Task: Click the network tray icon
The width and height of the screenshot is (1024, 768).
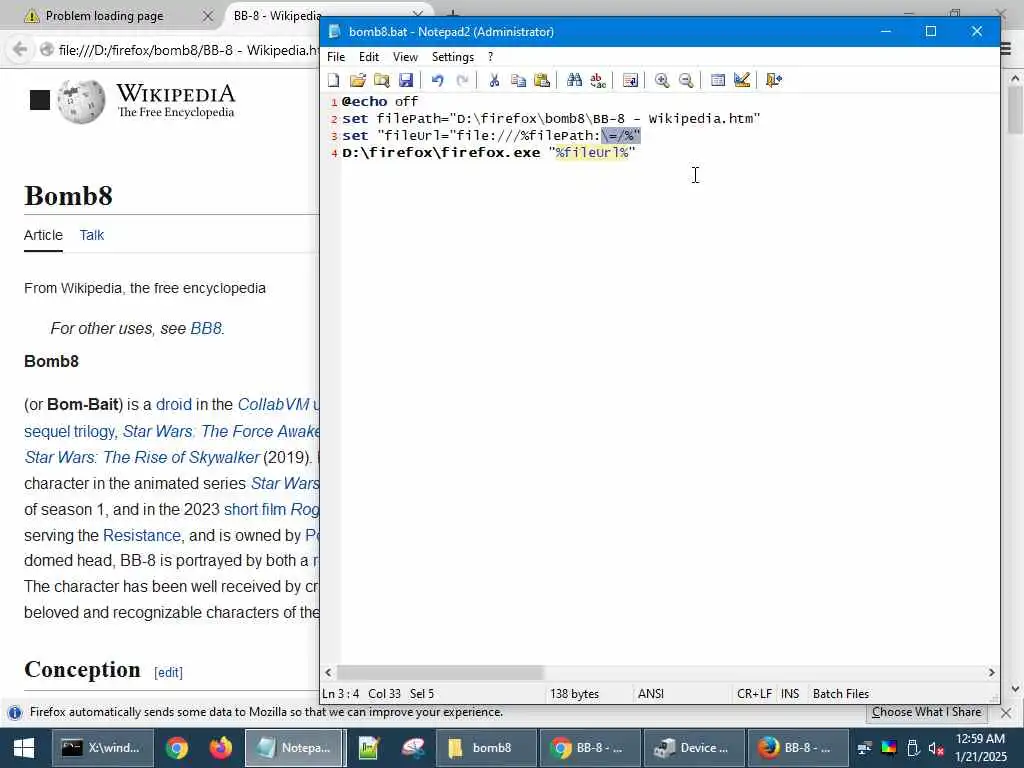Action: click(864, 748)
